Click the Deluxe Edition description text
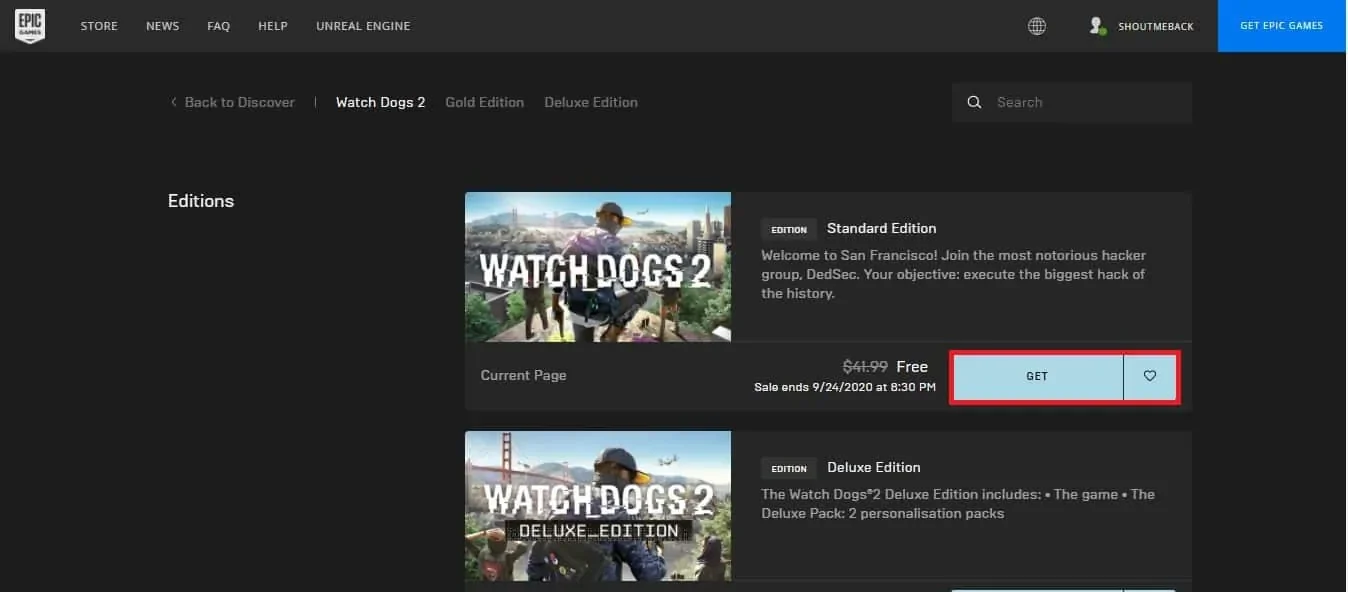Viewport: 1348px width, 592px height. click(x=958, y=504)
